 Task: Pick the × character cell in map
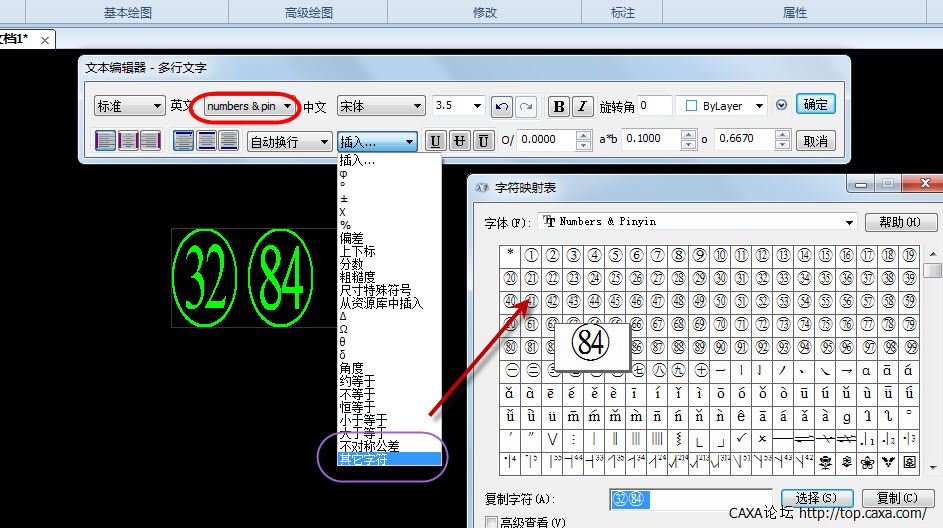click(762, 440)
